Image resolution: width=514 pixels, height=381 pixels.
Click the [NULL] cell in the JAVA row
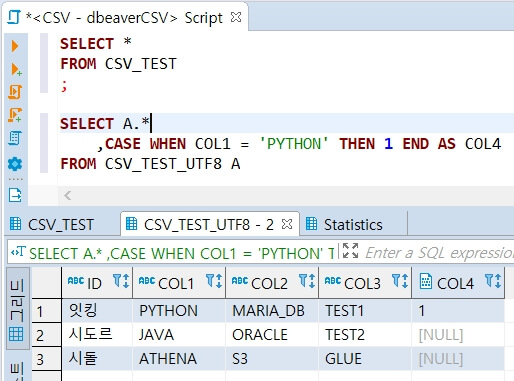[x=458, y=335]
